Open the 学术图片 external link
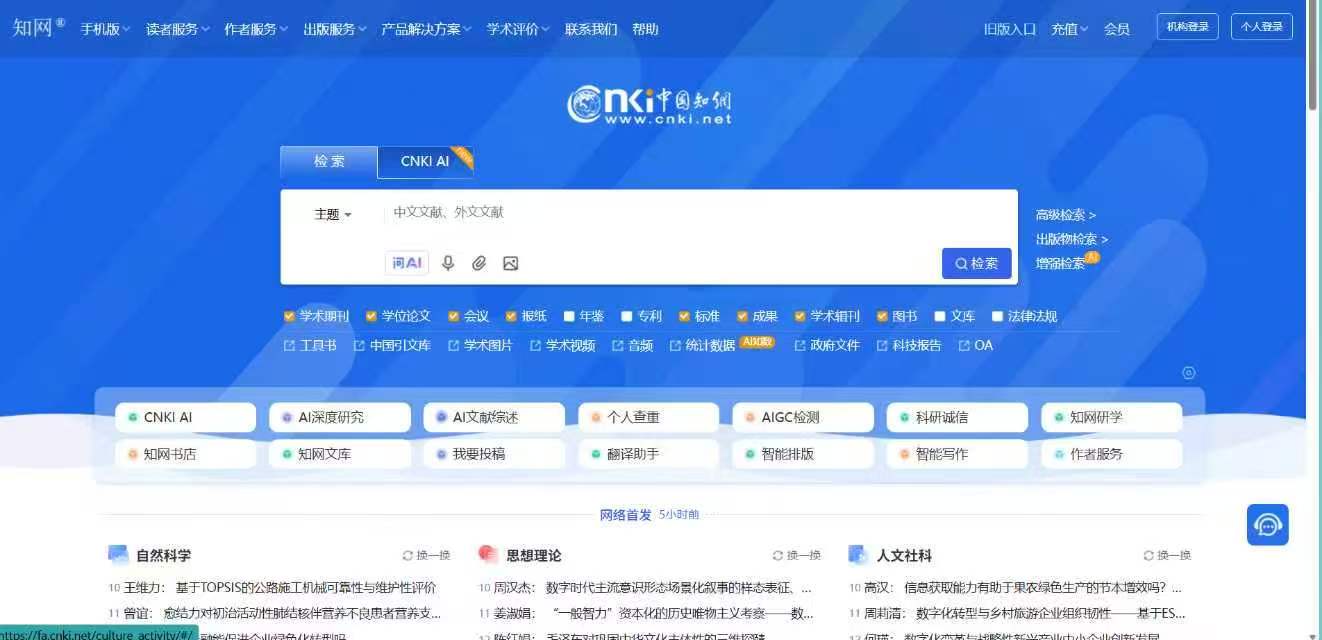1322x640 pixels. tap(480, 345)
